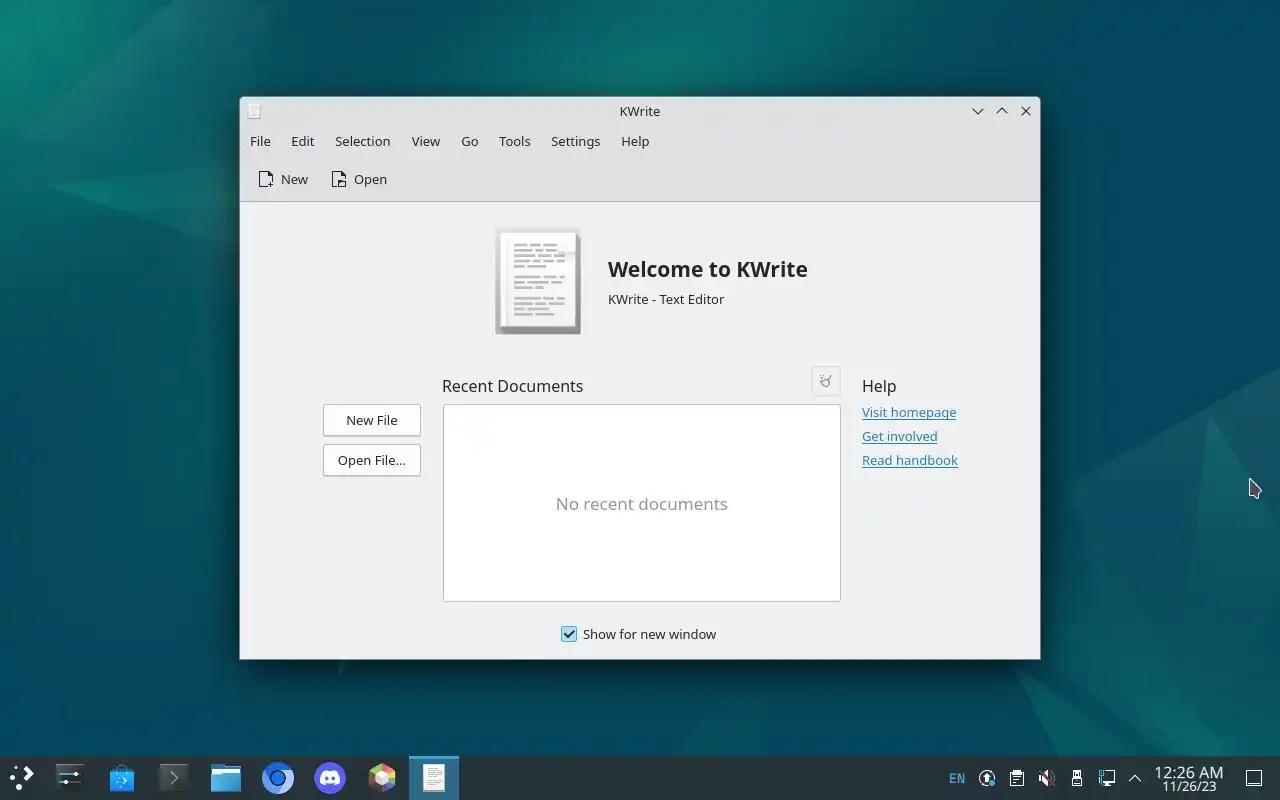Click the muted volume tray icon
This screenshot has width=1280, height=800.
point(1046,778)
